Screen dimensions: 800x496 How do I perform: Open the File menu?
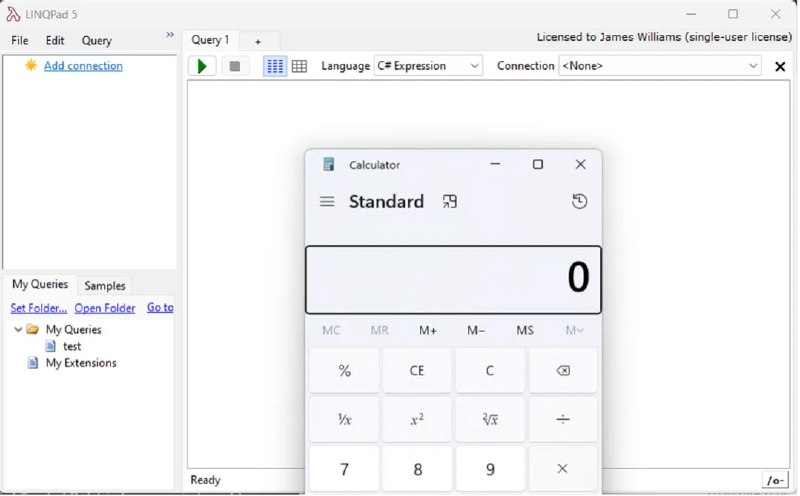point(20,40)
